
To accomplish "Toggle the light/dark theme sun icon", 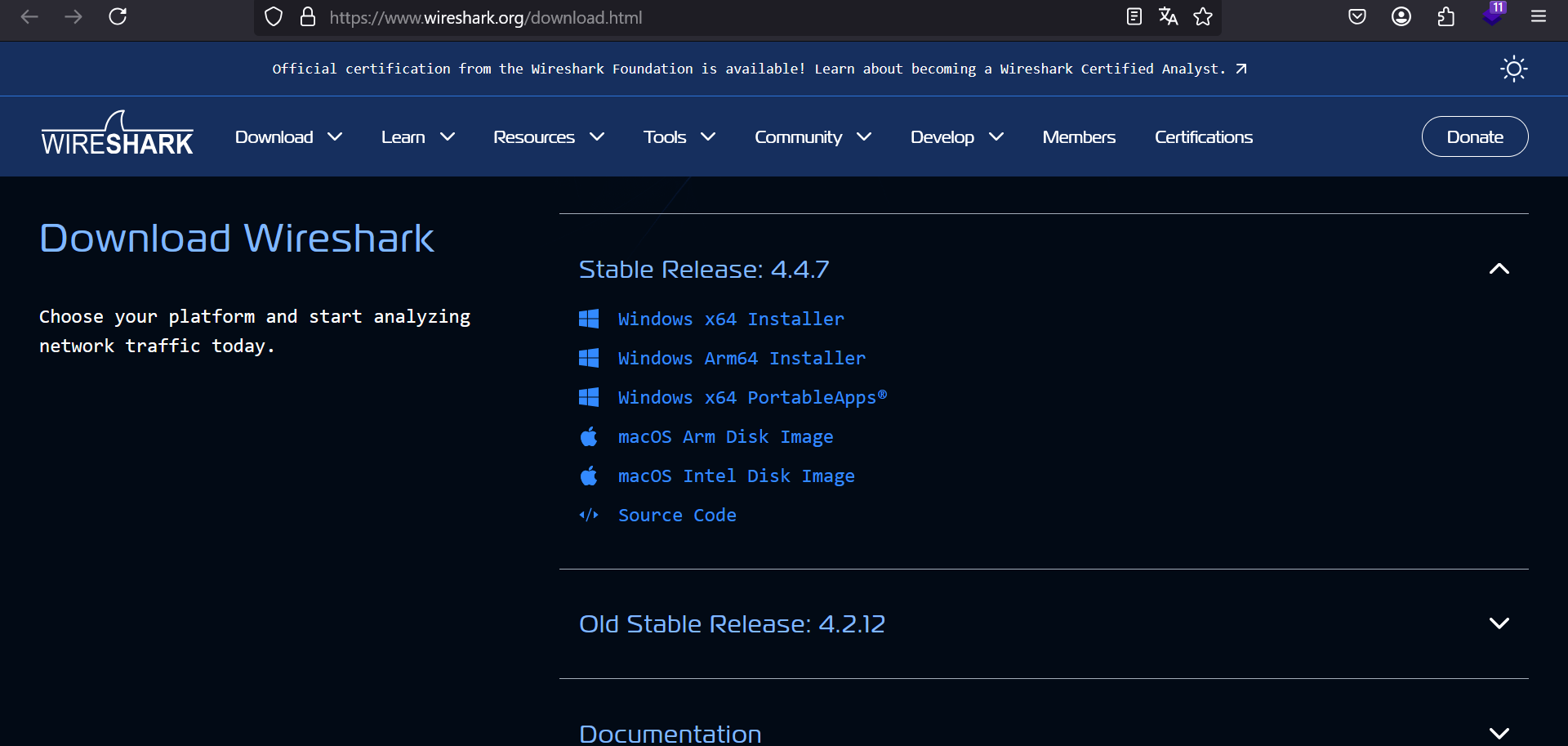I will click(1513, 69).
